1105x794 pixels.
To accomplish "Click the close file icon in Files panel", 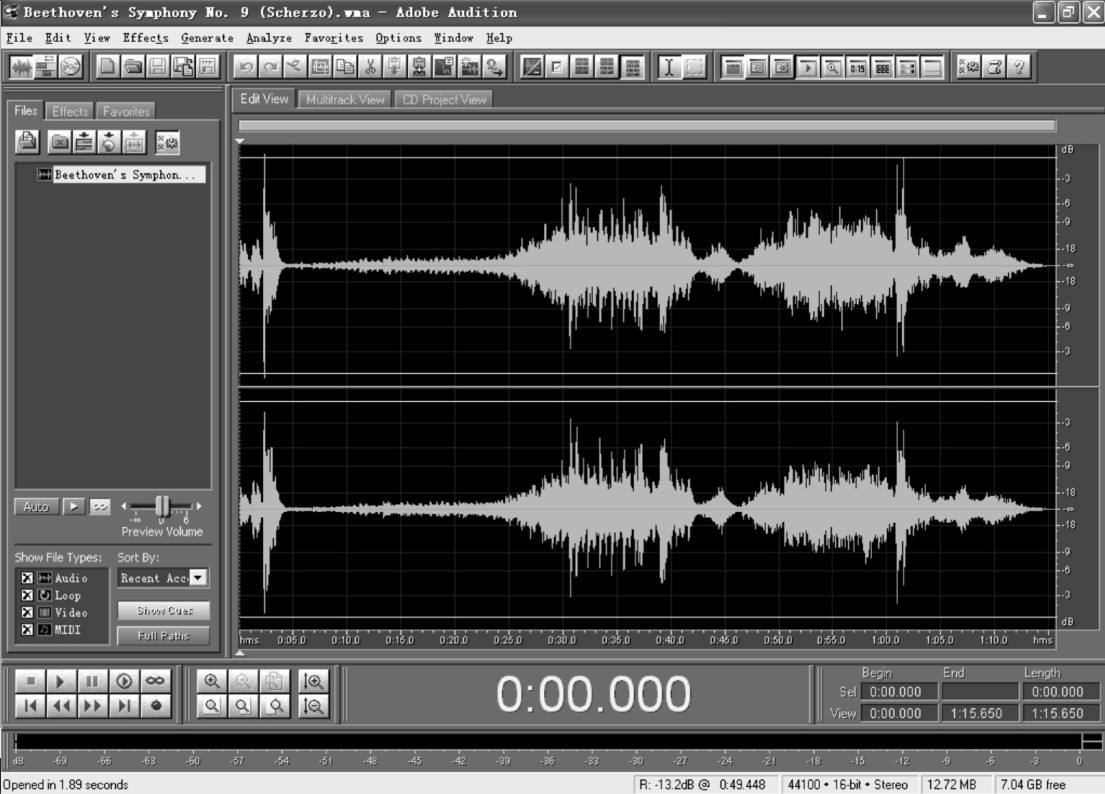I will [60, 142].
